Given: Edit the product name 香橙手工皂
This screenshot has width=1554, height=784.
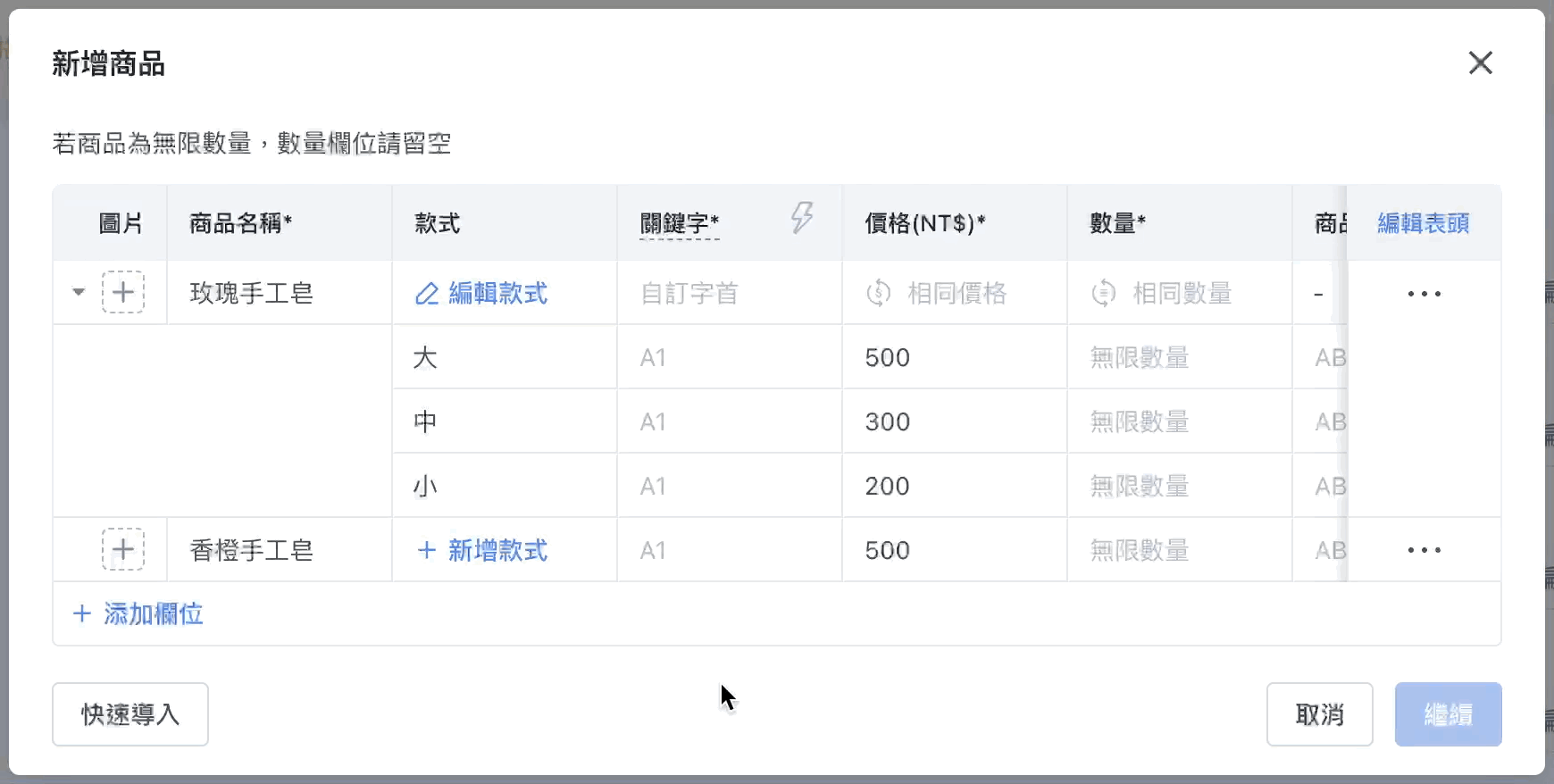Looking at the screenshot, I should tap(280, 550).
